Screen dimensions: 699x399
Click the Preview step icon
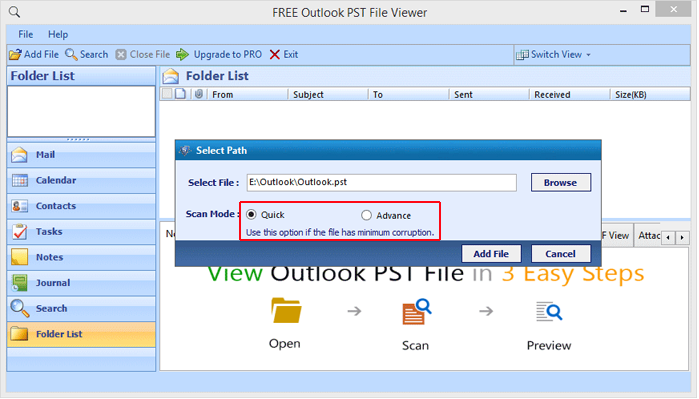(549, 312)
